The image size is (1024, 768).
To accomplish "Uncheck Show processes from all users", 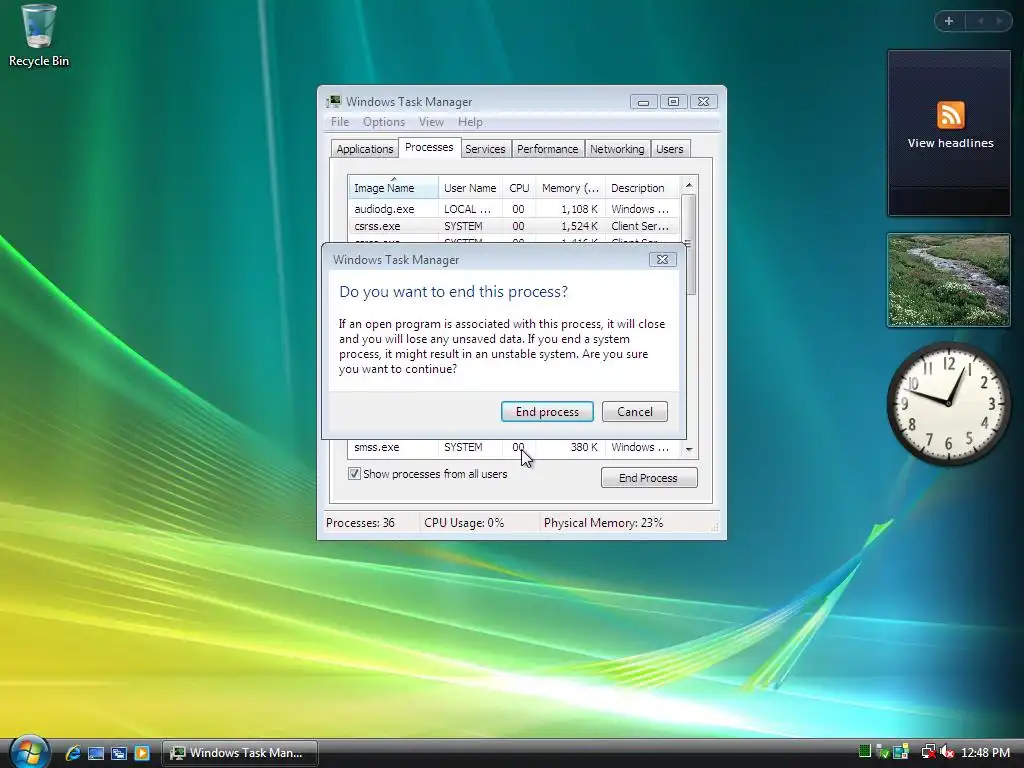I will pos(354,473).
